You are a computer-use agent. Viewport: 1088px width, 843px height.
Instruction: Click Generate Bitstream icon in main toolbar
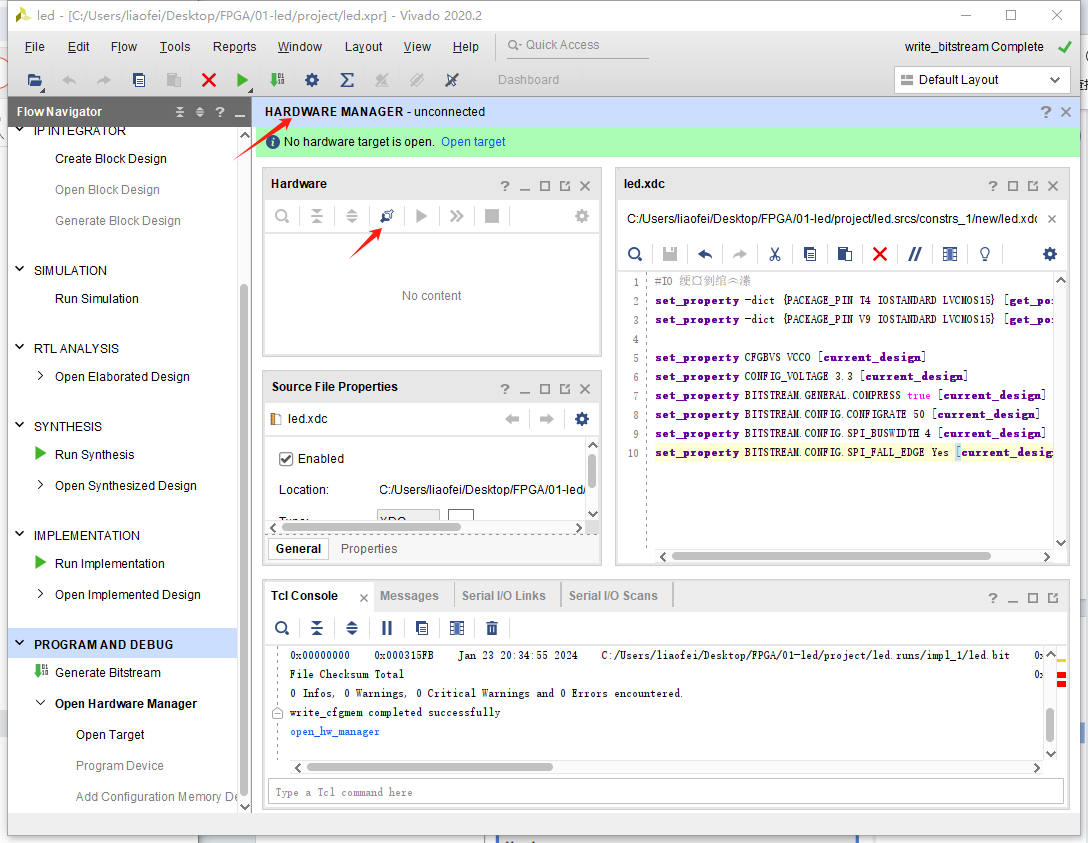point(277,80)
